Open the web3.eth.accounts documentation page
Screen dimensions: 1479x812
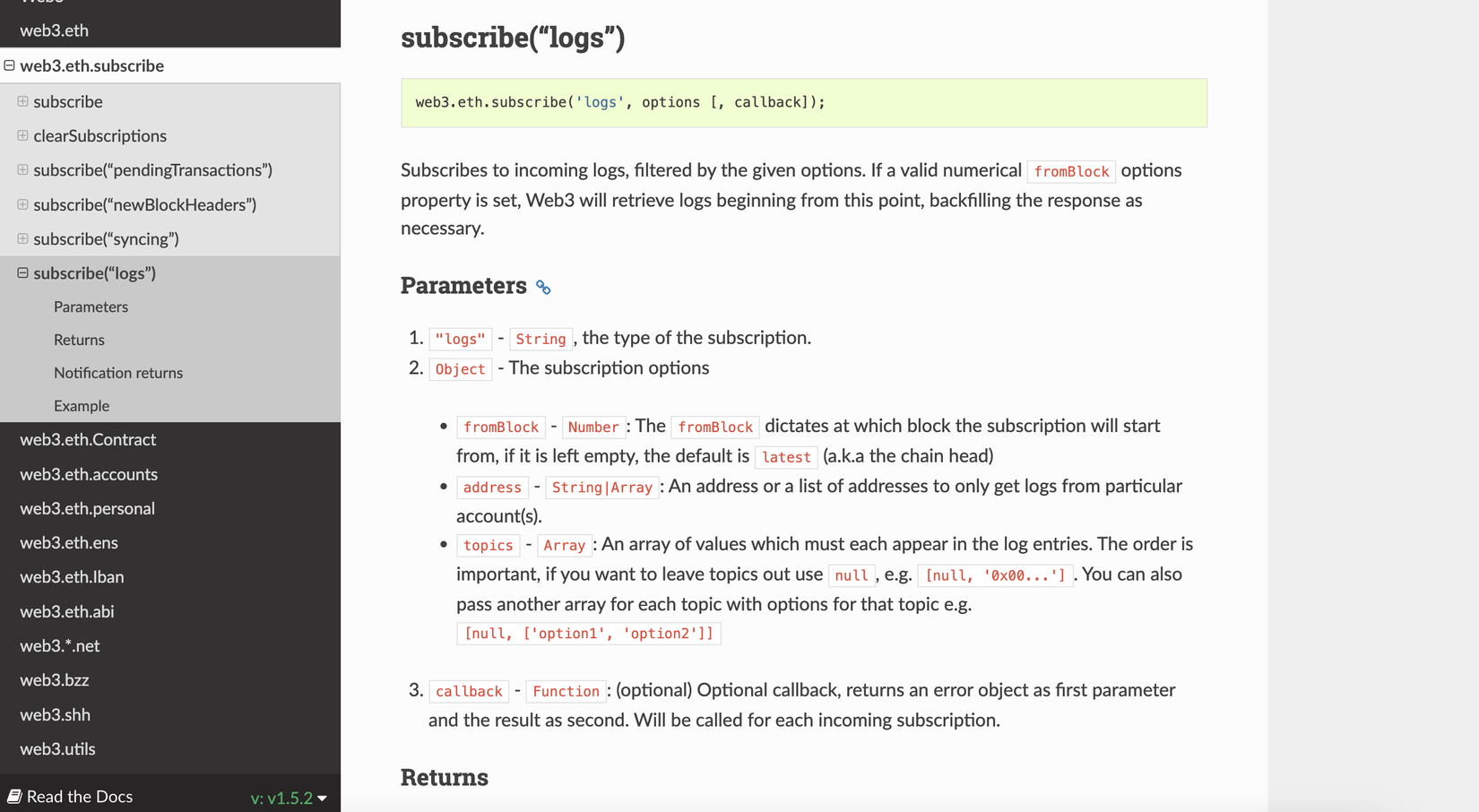(x=89, y=474)
